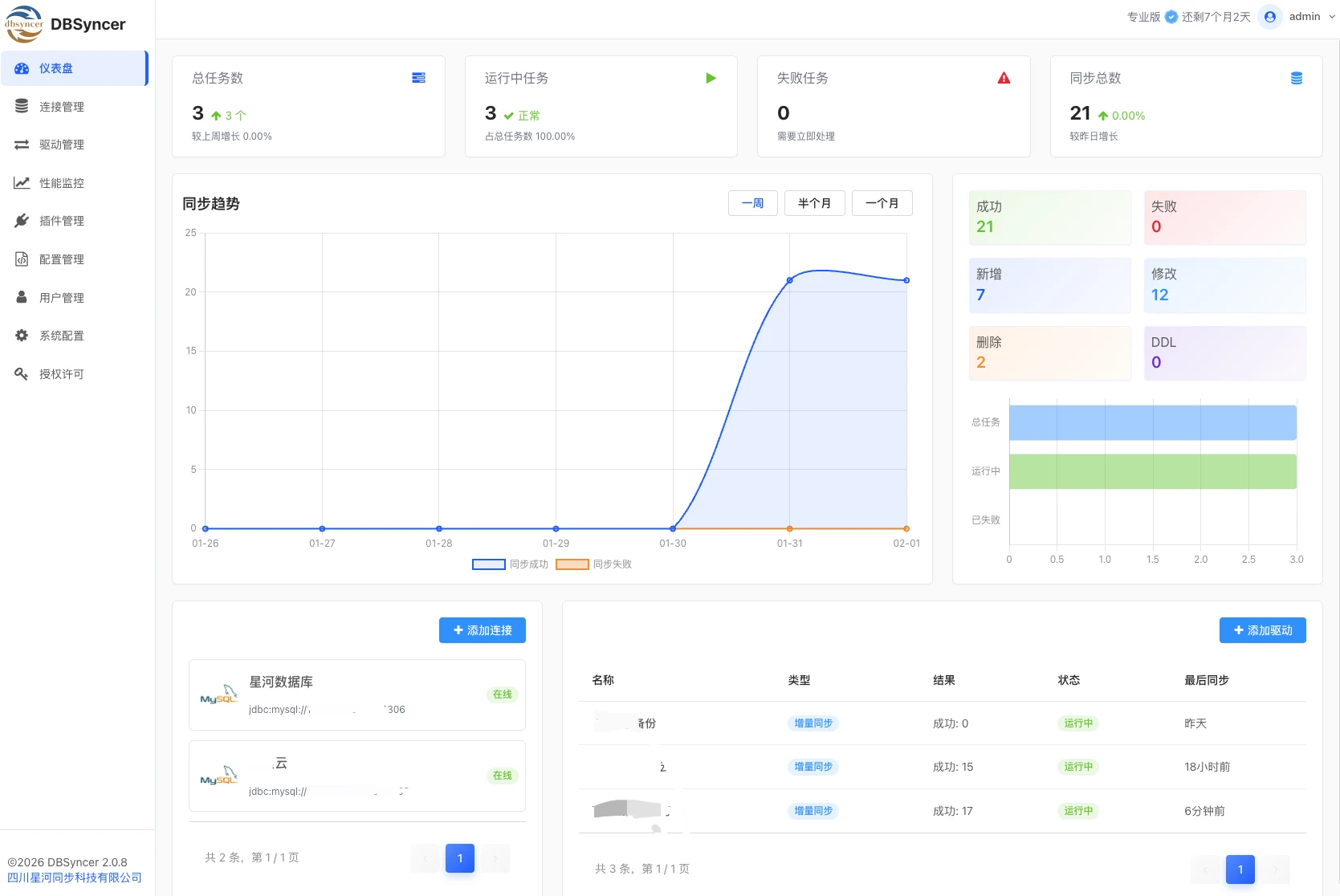Open 驱动管理 menu item
1340x896 pixels.
74,145
